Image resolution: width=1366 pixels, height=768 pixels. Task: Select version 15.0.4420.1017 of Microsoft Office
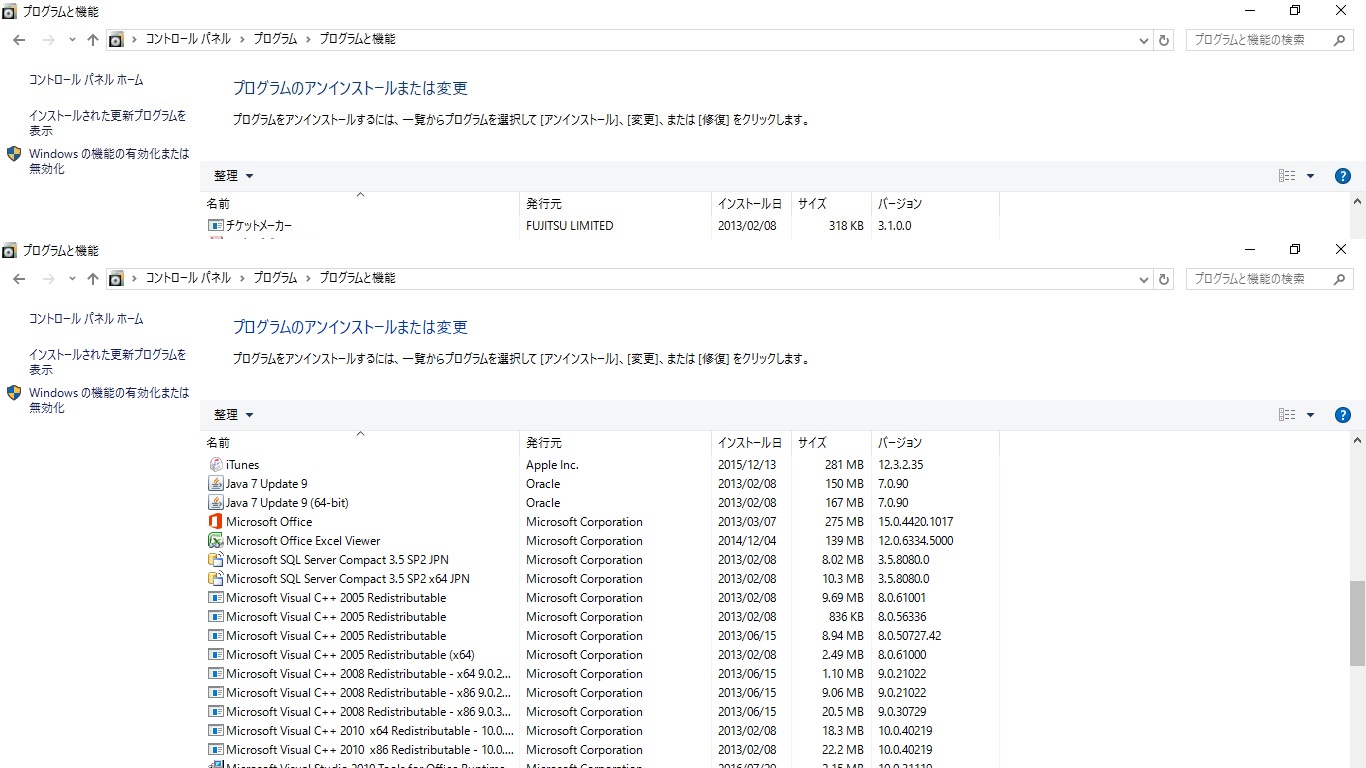click(915, 522)
